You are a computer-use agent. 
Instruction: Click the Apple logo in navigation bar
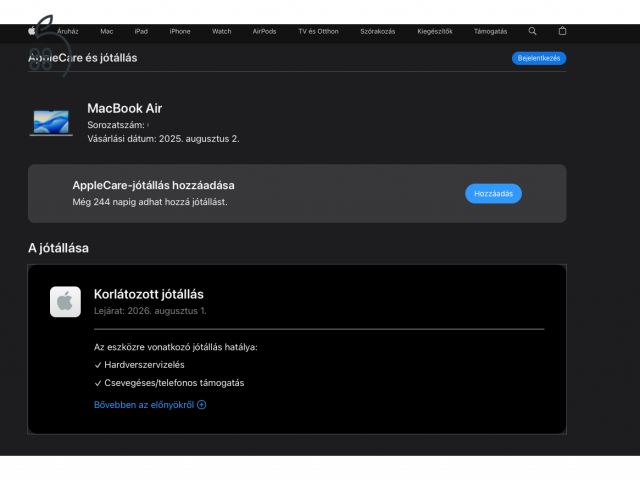pos(33,31)
